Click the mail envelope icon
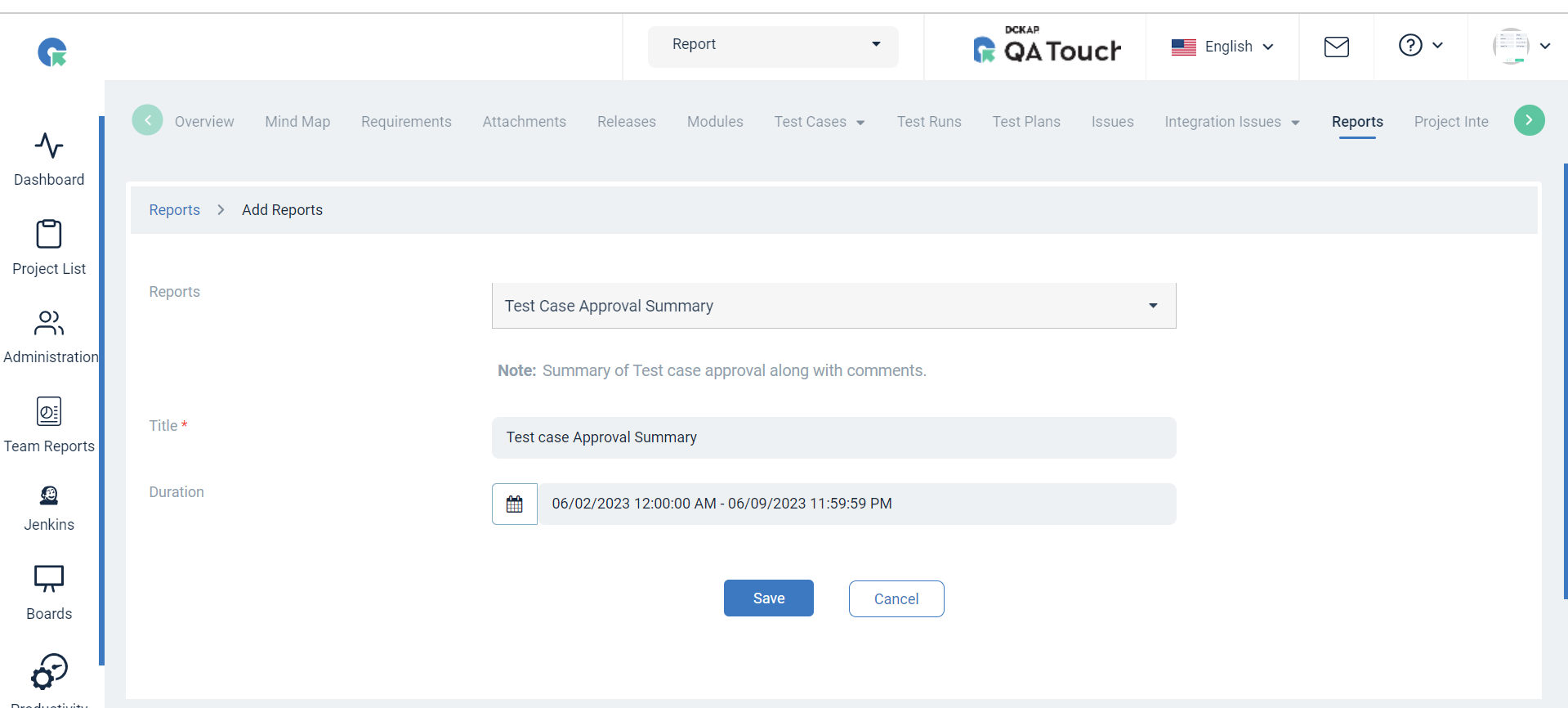The height and width of the screenshot is (708, 1568). click(1337, 47)
